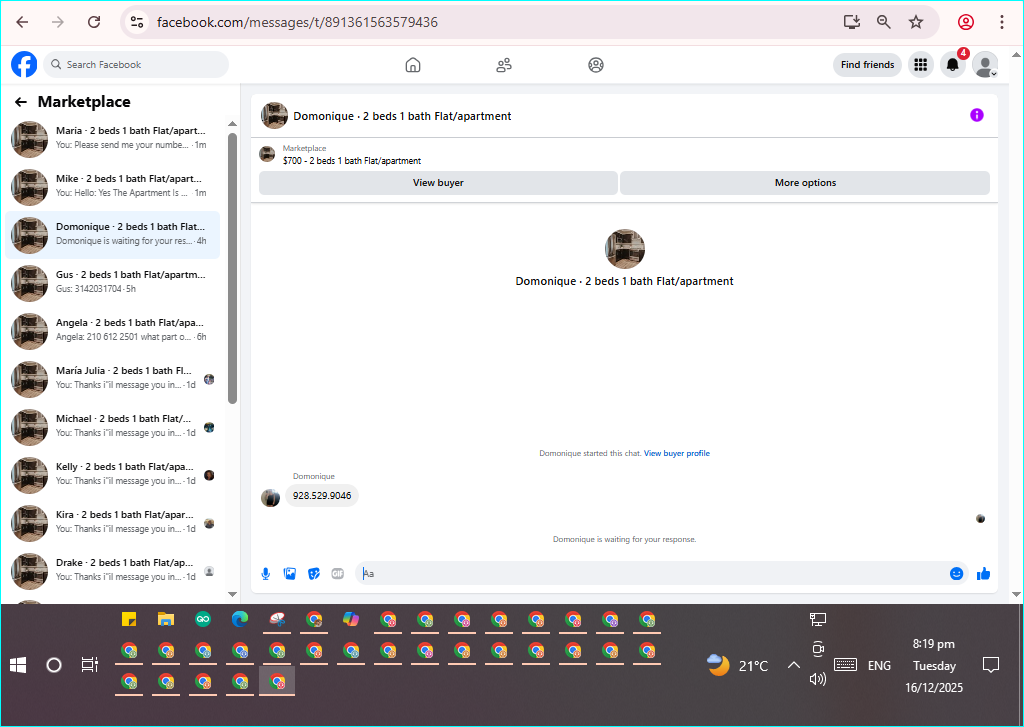Choose a sticker icon
Image resolution: width=1024 pixels, height=727 pixels.
point(314,574)
